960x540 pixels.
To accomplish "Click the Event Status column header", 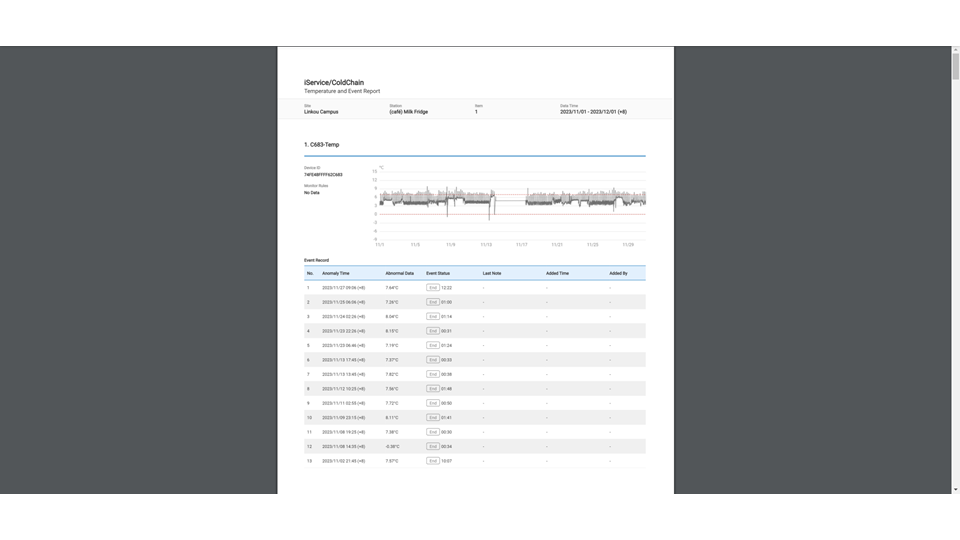I will point(438,273).
